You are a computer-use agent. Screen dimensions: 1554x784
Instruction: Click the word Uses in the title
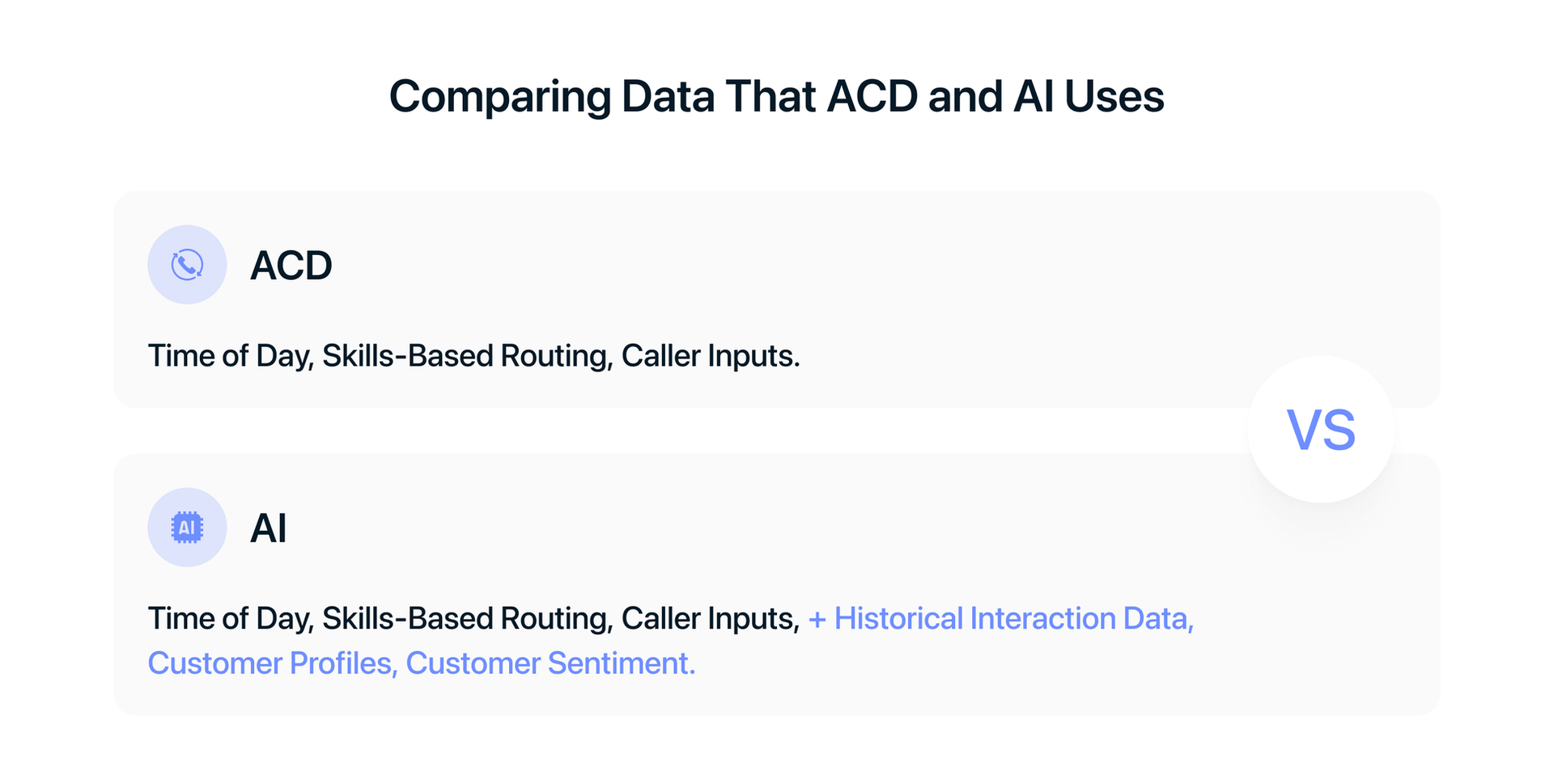click(1114, 96)
